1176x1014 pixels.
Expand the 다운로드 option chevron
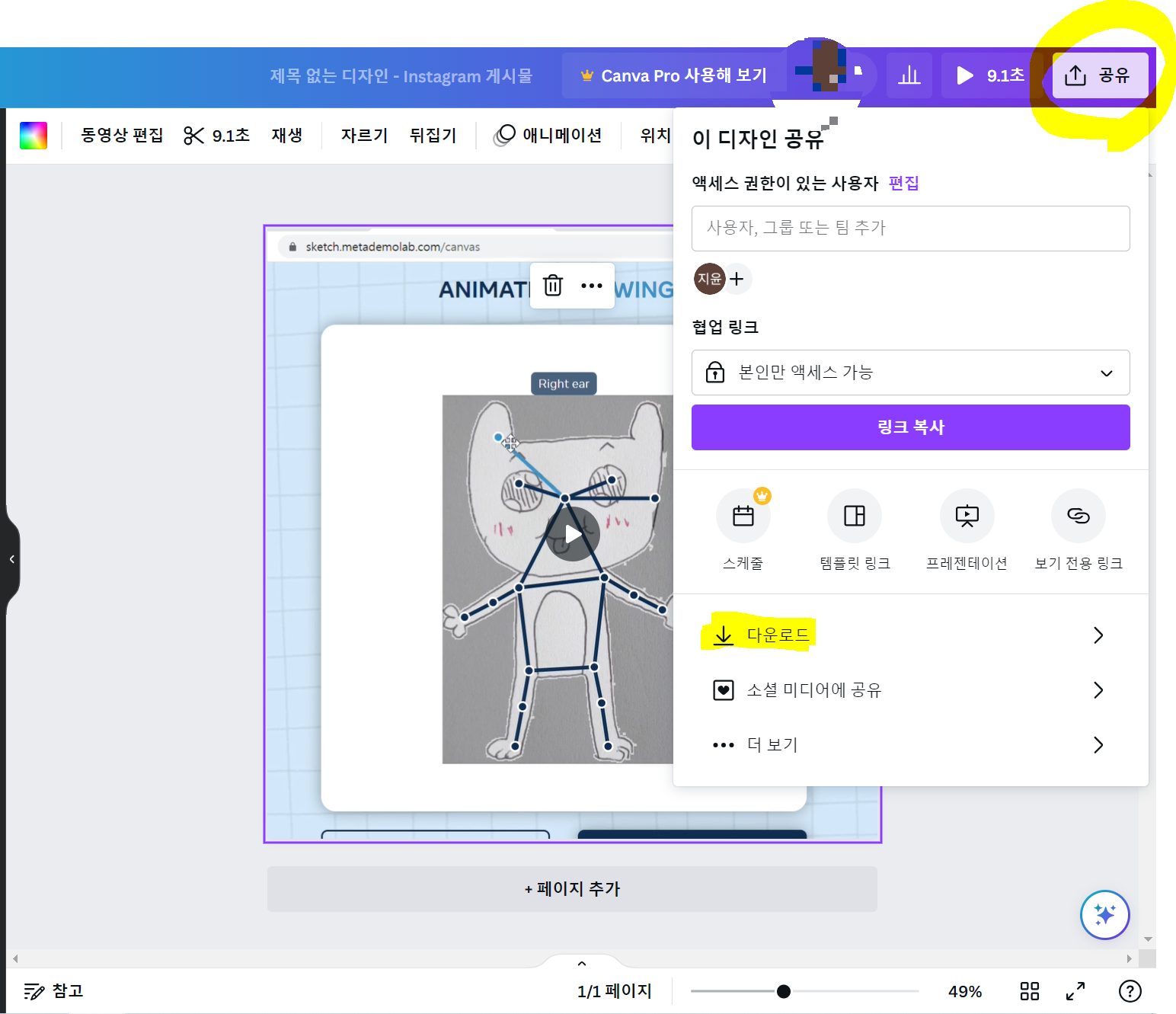click(x=1098, y=635)
